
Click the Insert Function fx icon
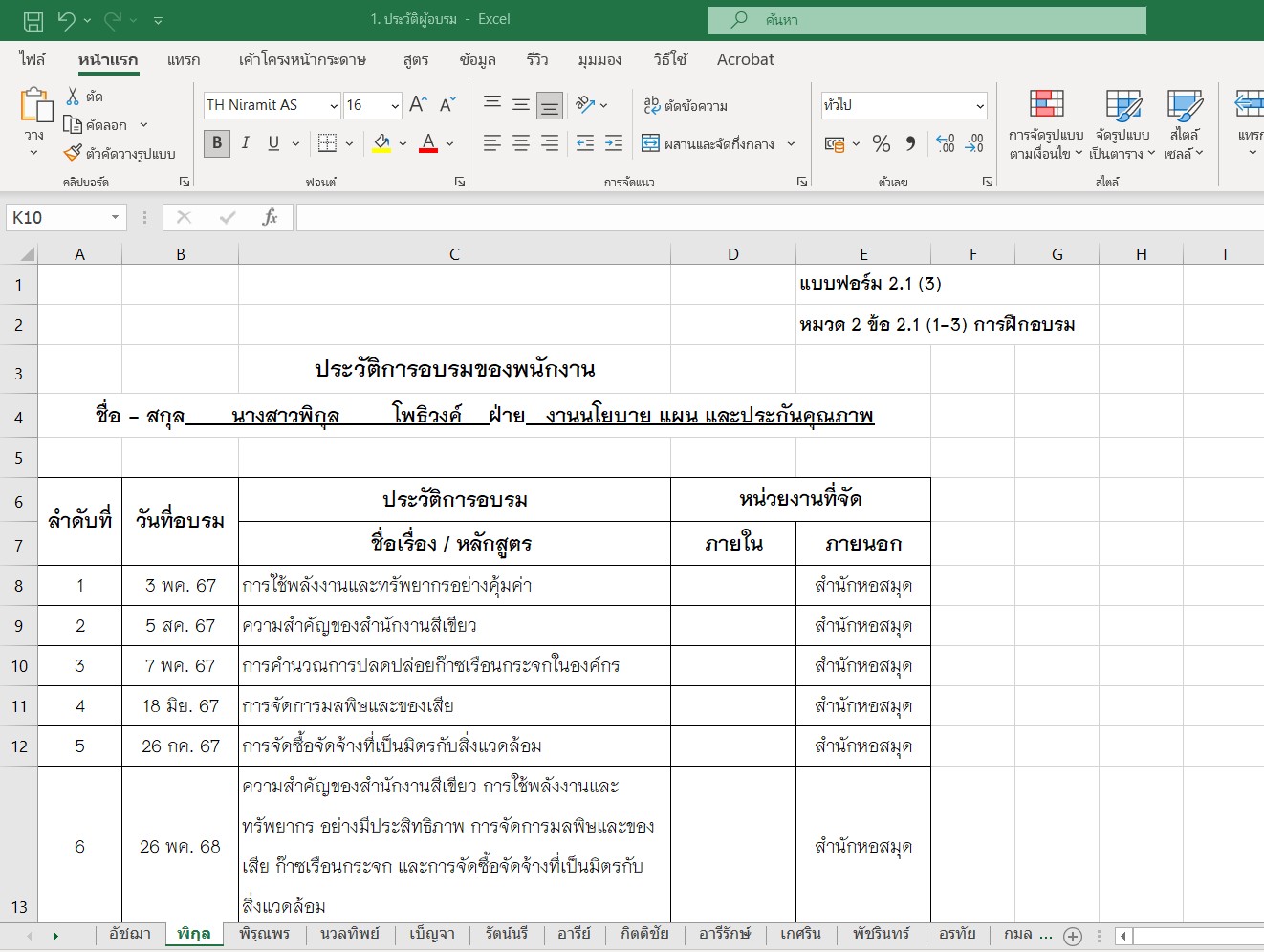point(270,218)
